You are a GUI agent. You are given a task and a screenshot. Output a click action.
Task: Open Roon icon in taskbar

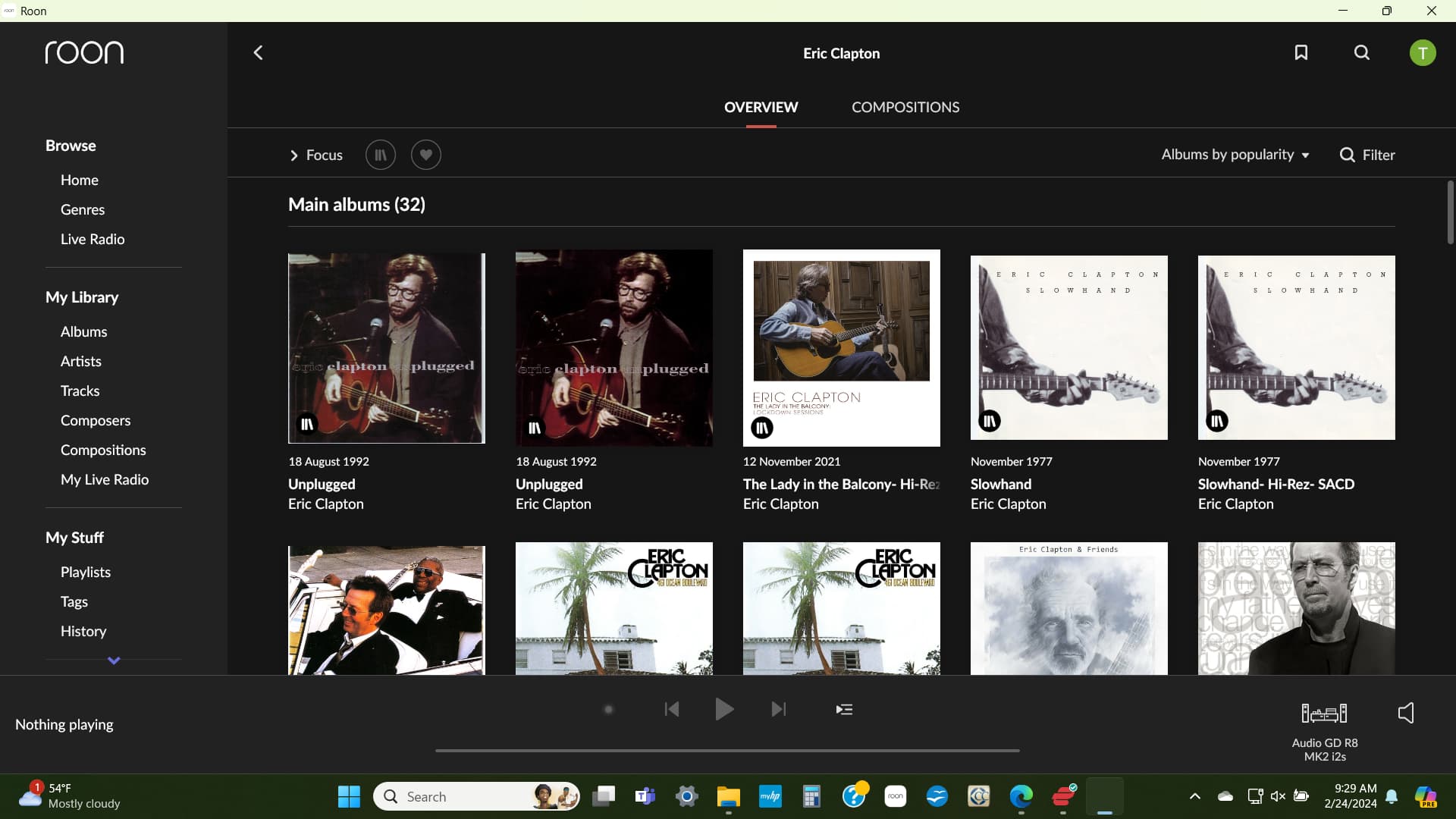click(x=896, y=796)
